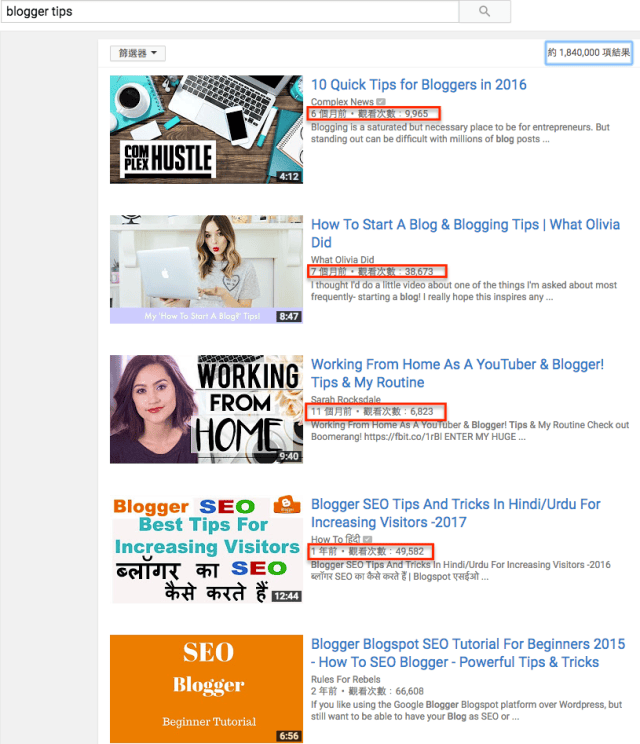
Task: Click verified badge beside How To हिंदी
Action: pos(367,539)
